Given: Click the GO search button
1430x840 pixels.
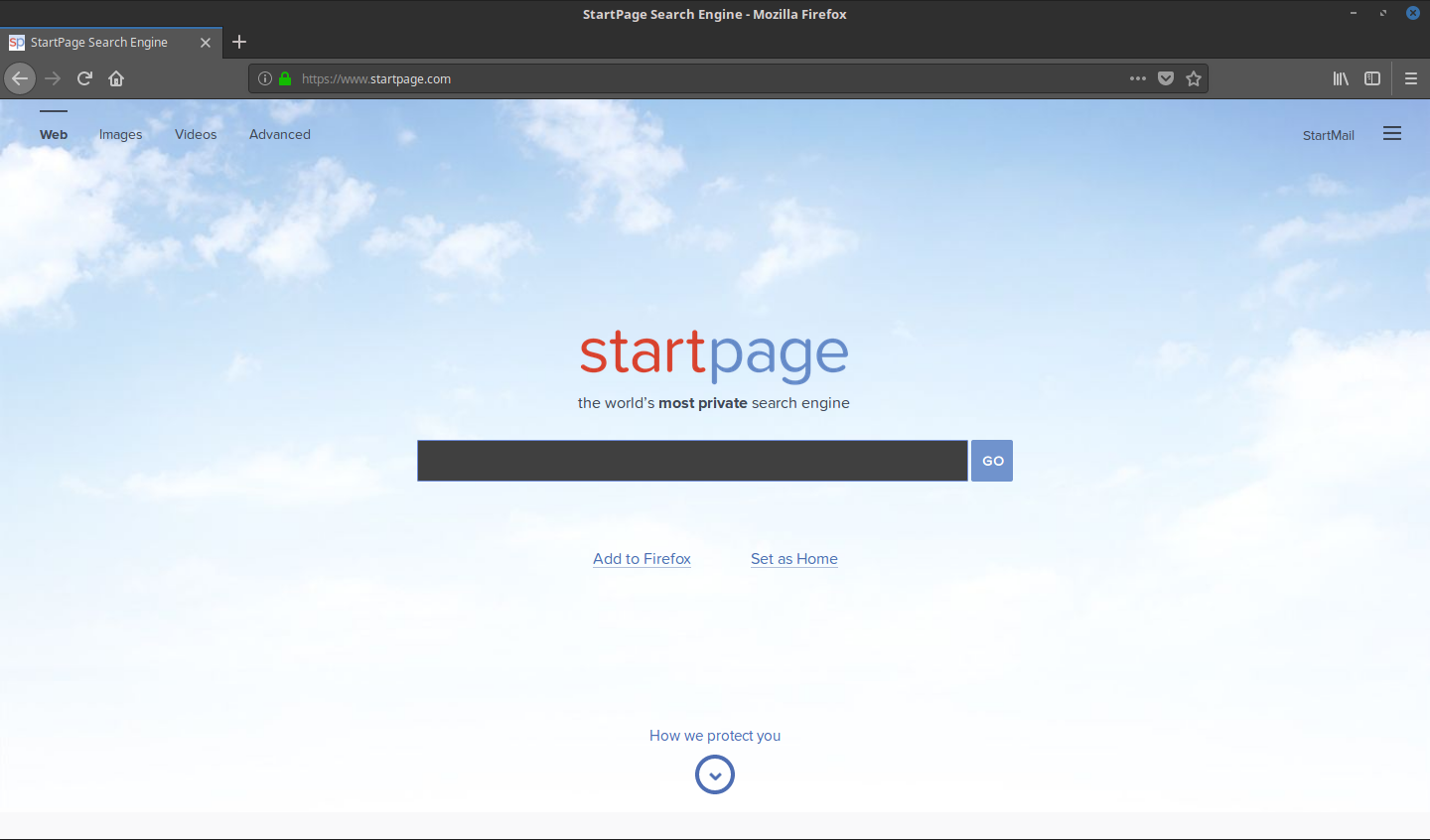Looking at the screenshot, I should pyautogui.click(x=992, y=461).
